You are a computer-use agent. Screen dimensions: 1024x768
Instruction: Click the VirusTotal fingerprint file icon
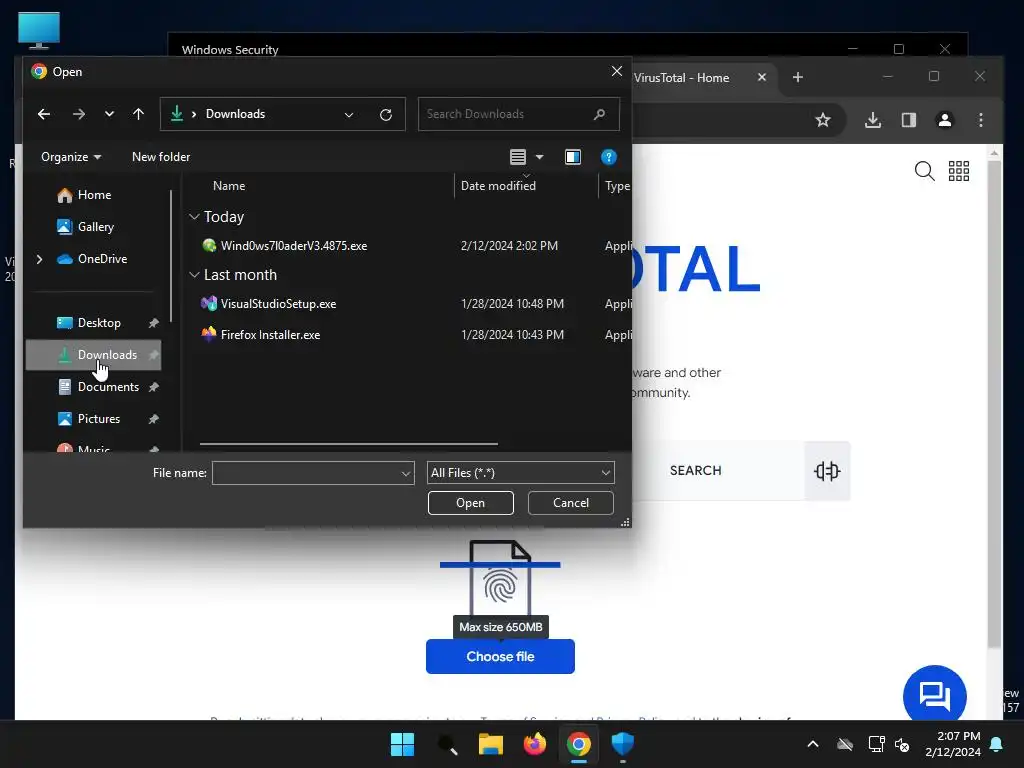500,579
